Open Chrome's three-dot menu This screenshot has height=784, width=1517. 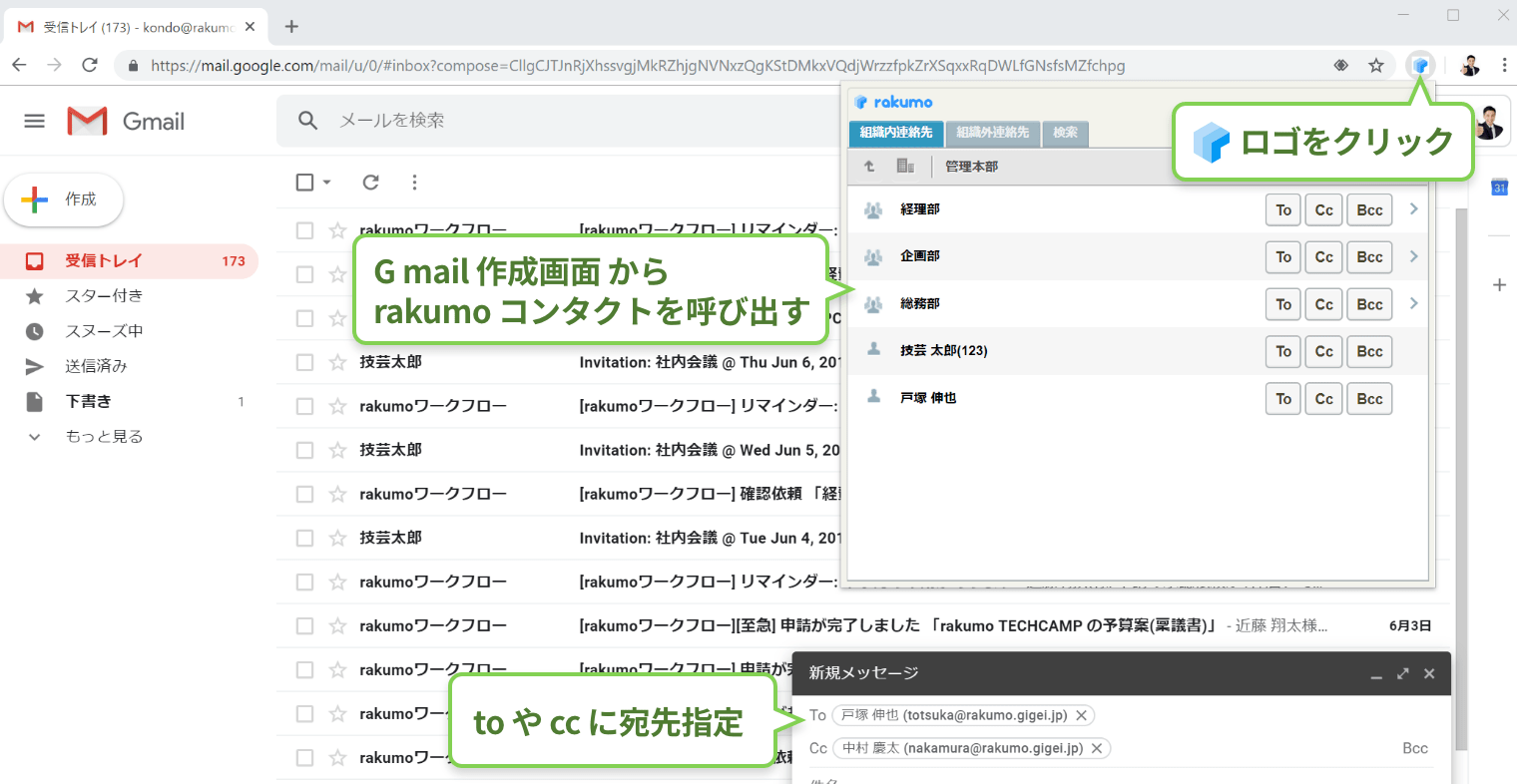1504,66
